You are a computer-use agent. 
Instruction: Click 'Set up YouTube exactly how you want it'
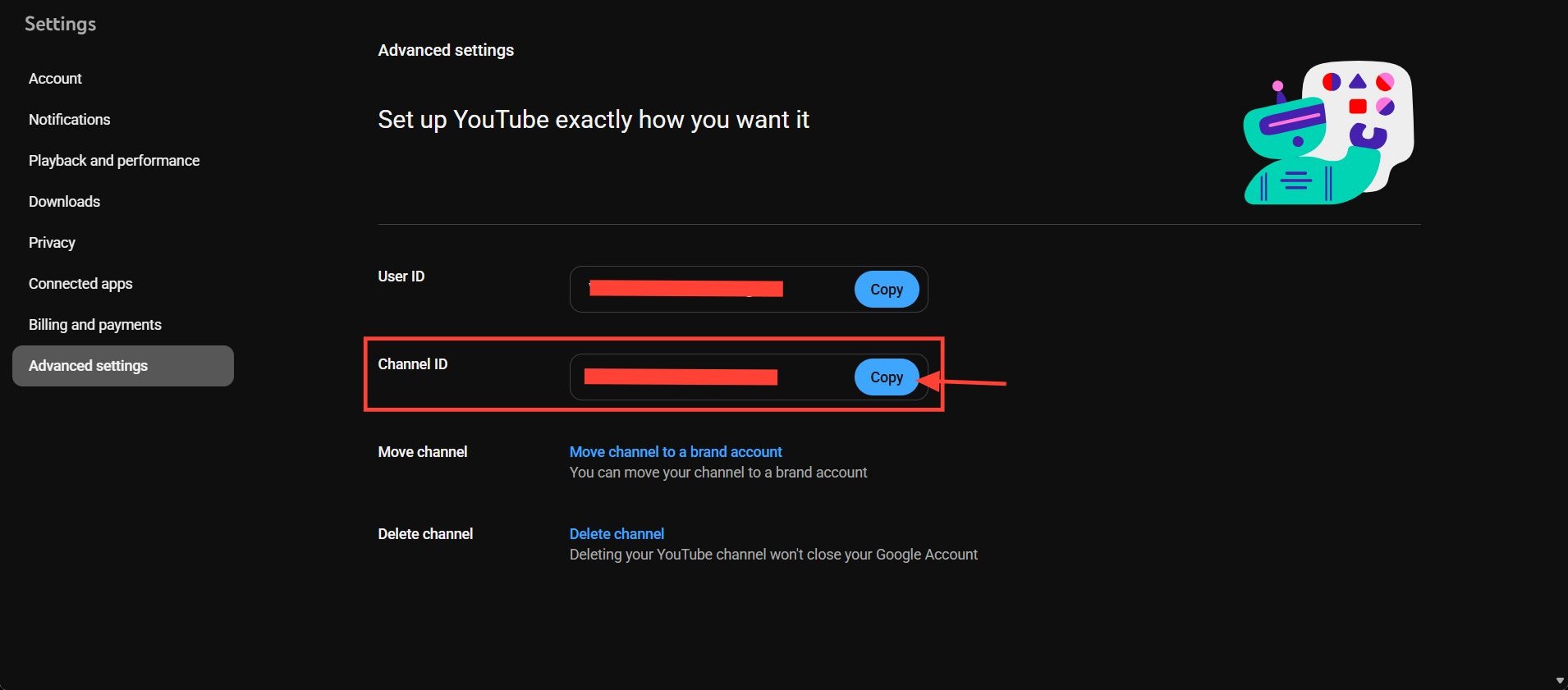pyautogui.click(x=594, y=120)
